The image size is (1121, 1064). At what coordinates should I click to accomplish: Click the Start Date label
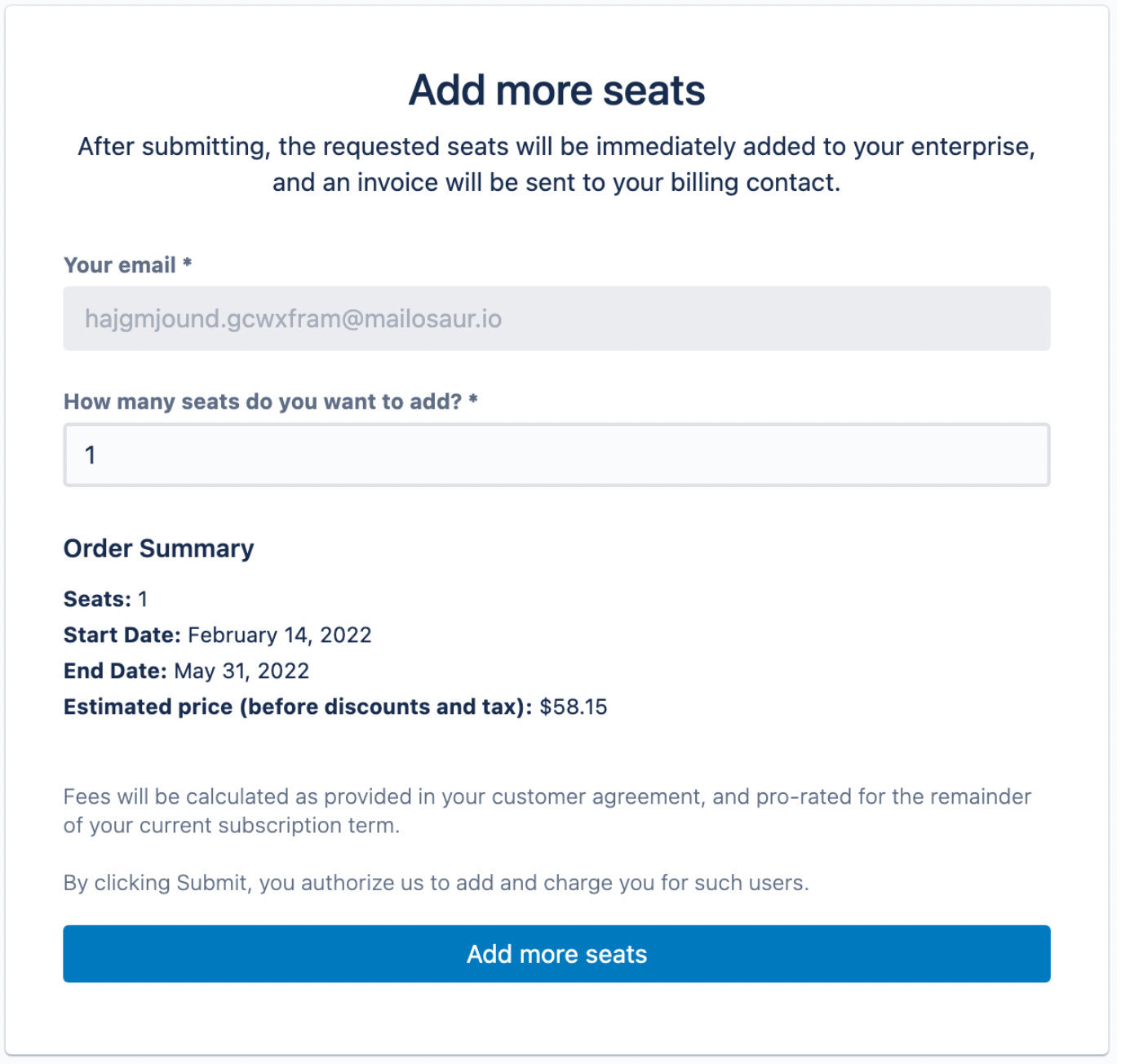pos(122,635)
